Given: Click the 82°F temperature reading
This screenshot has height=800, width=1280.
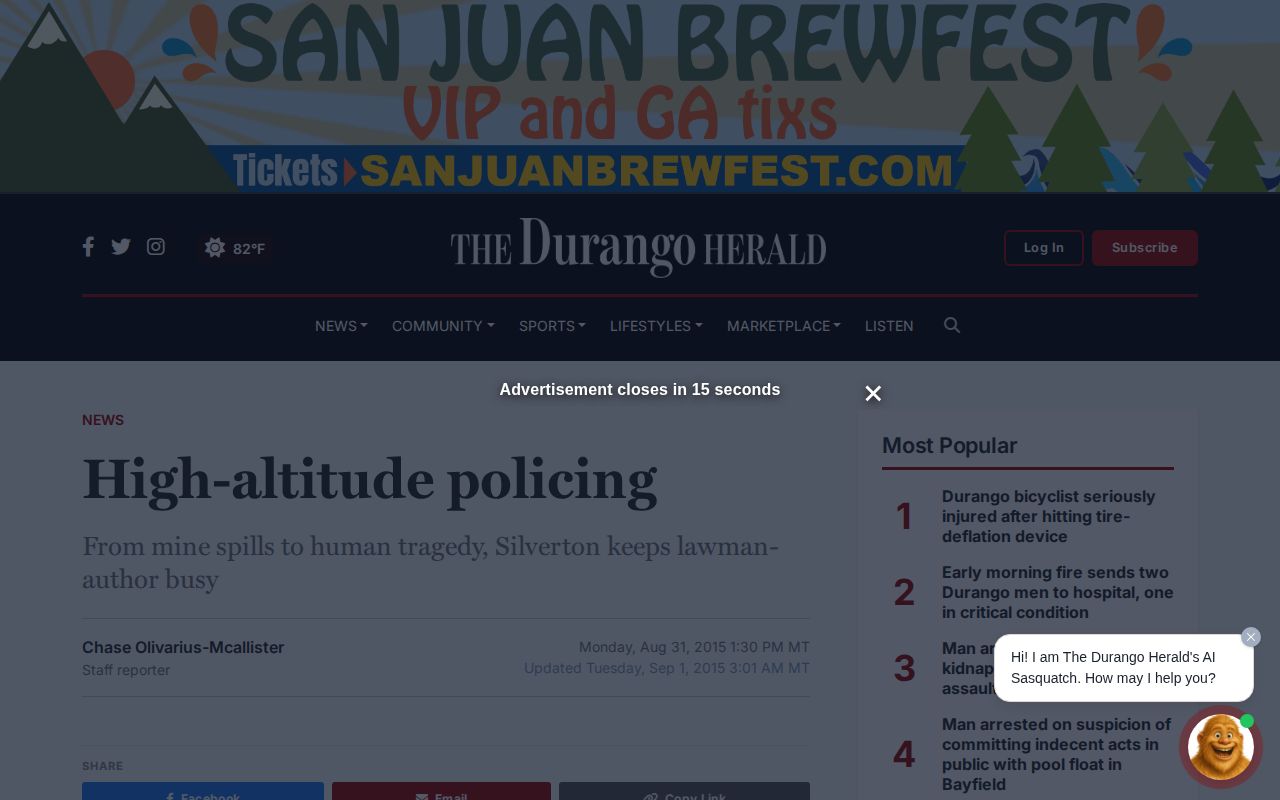Looking at the screenshot, I should 249,249.
